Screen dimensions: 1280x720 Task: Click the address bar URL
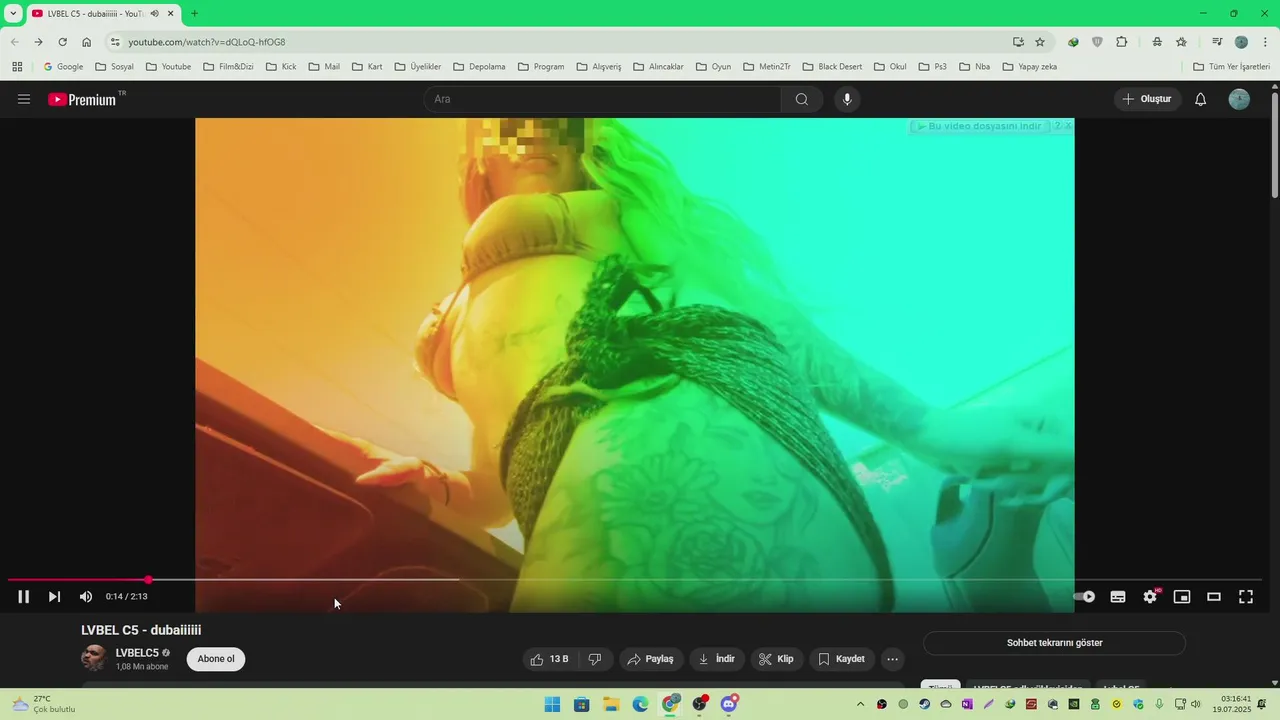207,42
